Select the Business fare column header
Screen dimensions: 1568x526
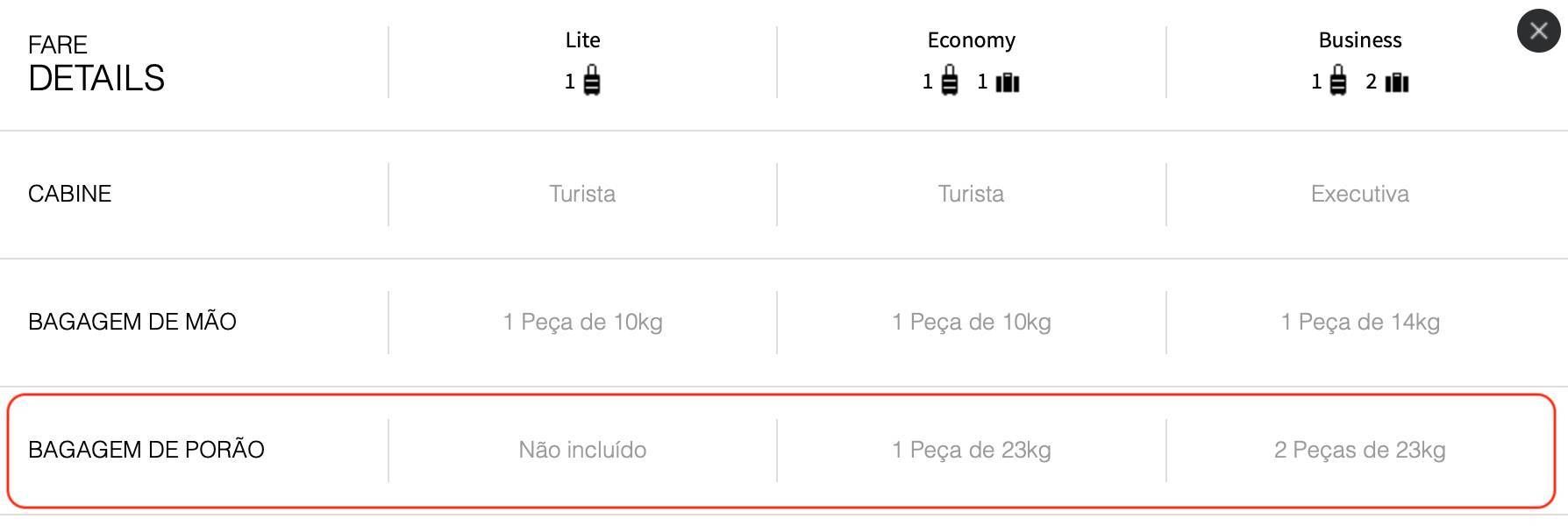(1360, 40)
